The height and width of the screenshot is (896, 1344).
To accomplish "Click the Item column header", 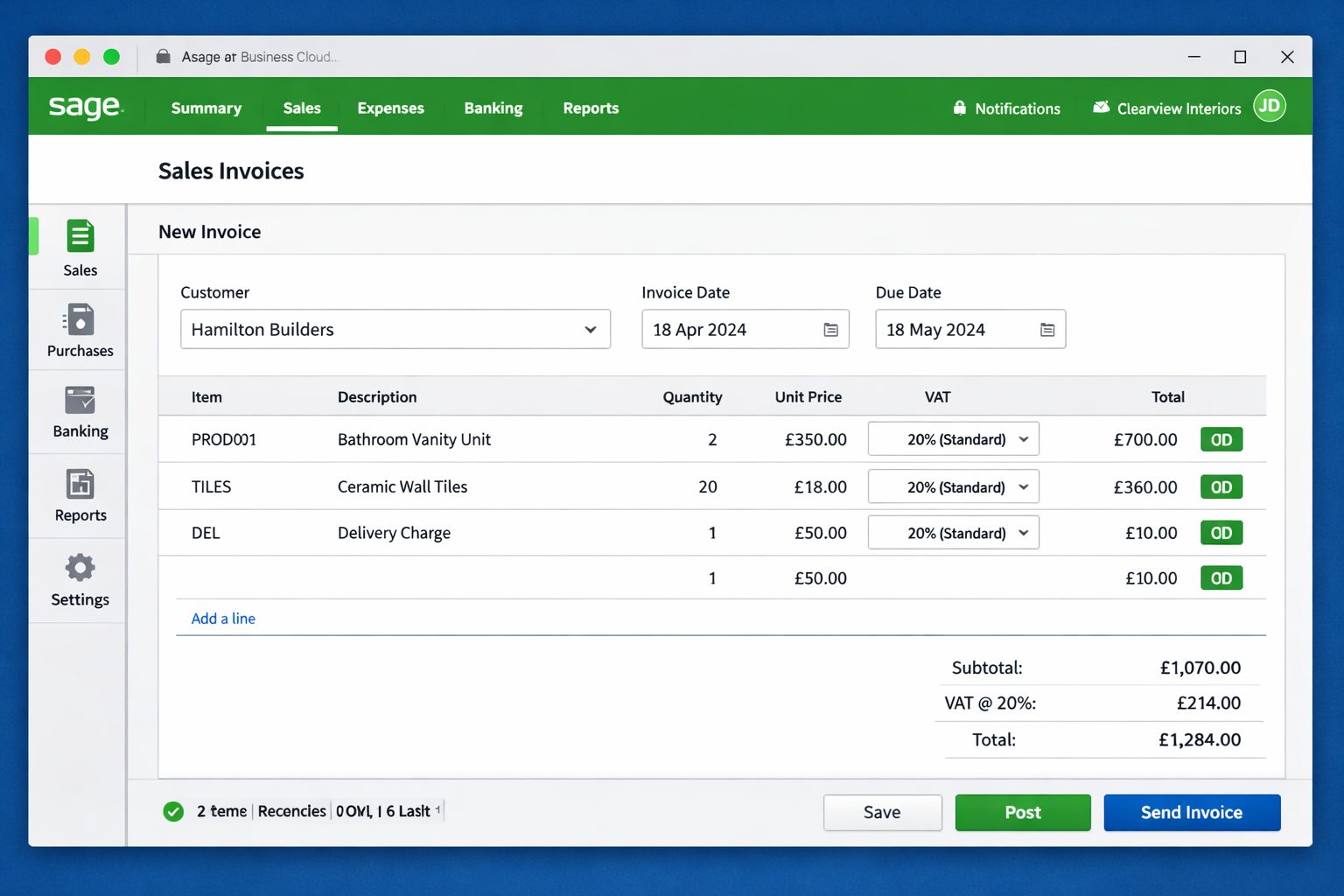I will (x=206, y=397).
